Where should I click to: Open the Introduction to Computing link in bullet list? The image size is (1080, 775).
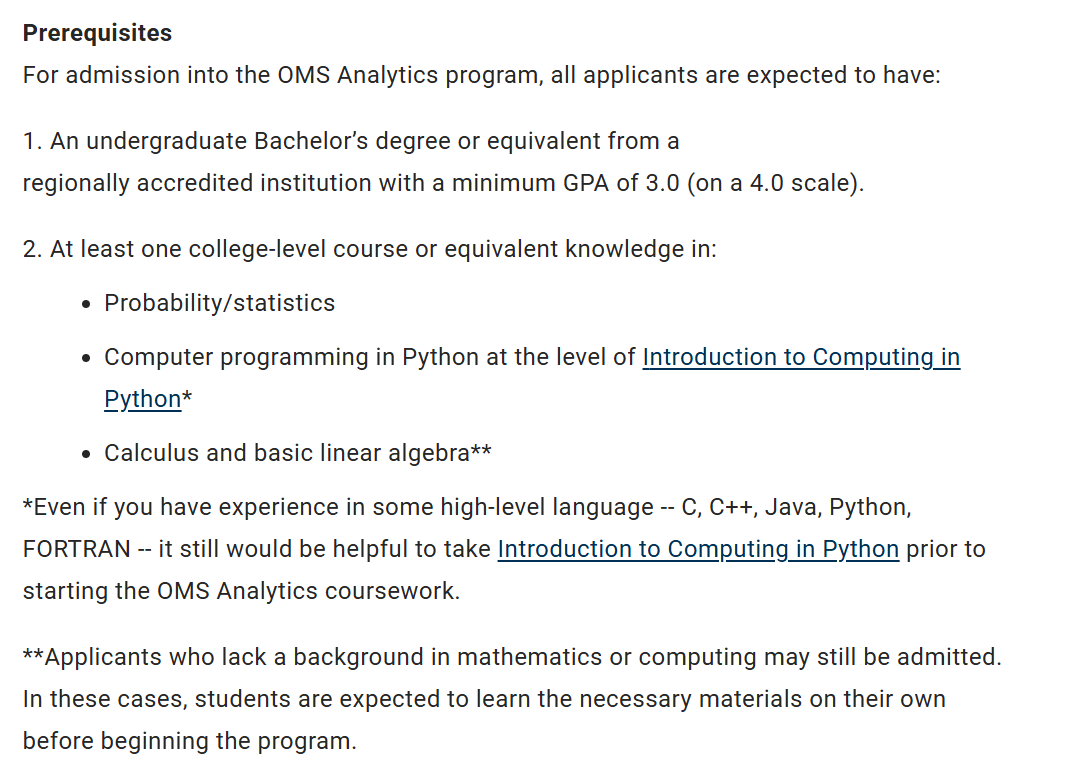click(800, 357)
